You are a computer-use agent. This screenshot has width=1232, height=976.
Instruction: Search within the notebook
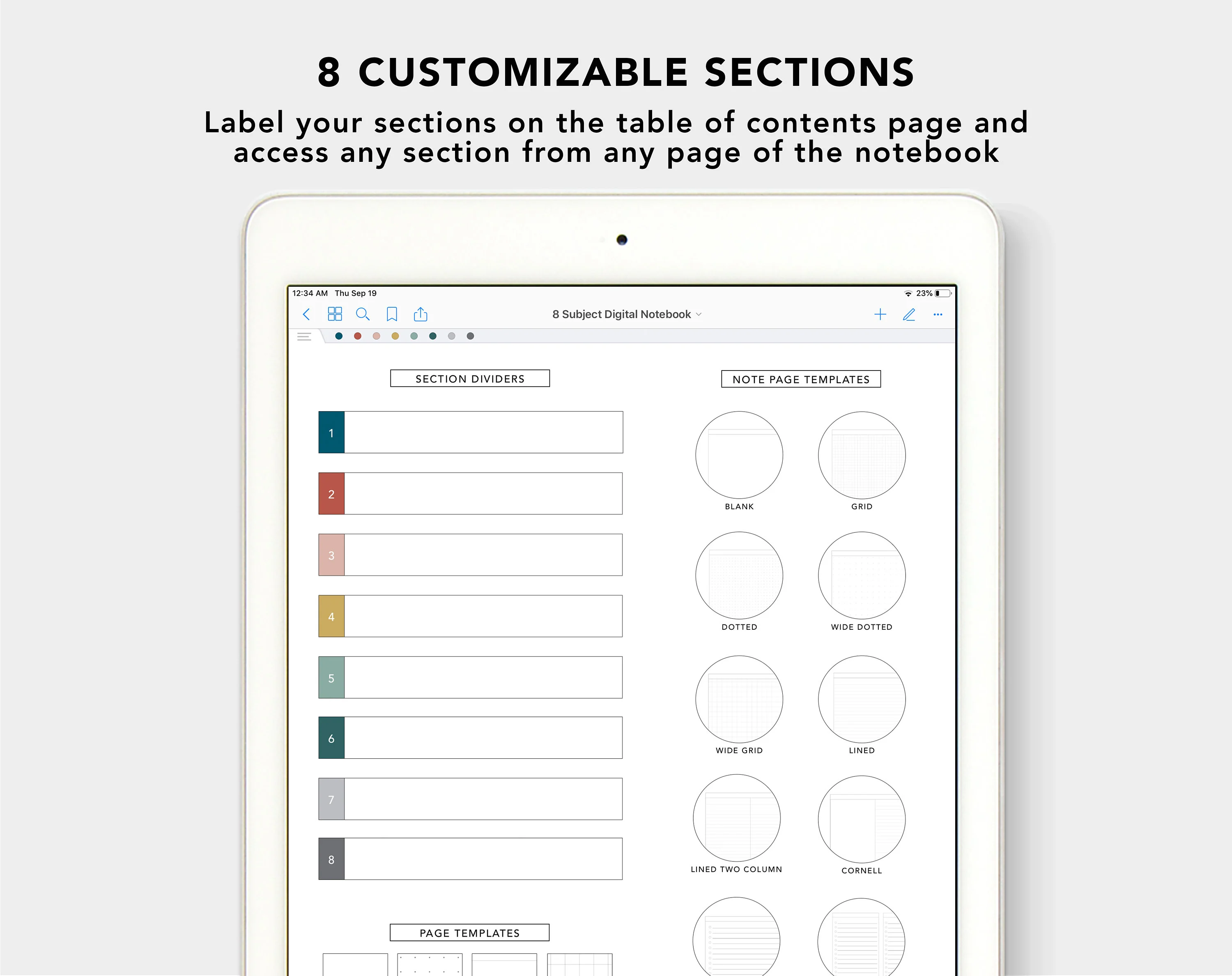363,314
